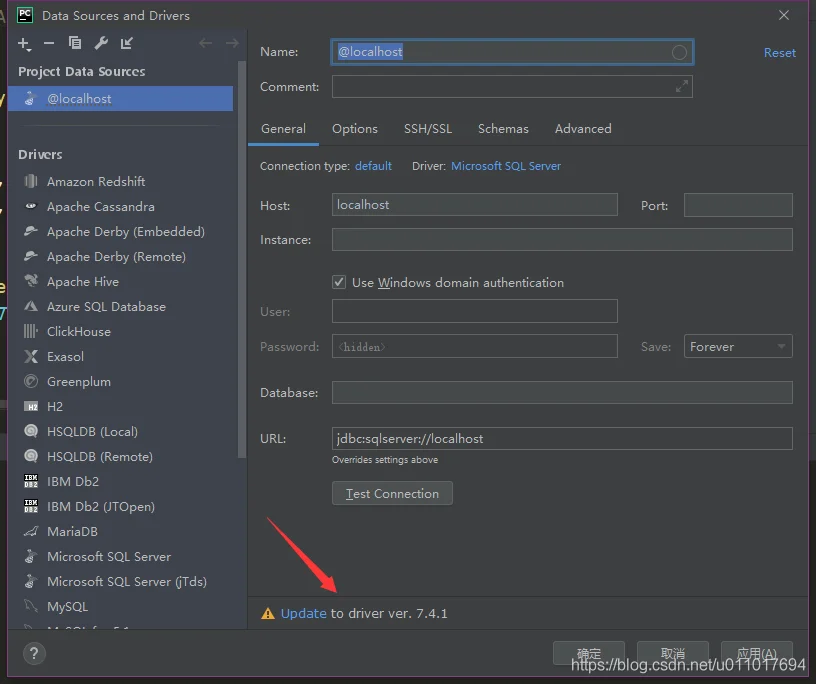Screen dimensions: 816x684
Task: Toggle Use Windows domain authentication checkbox
Action: pyautogui.click(x=339, y=282)
